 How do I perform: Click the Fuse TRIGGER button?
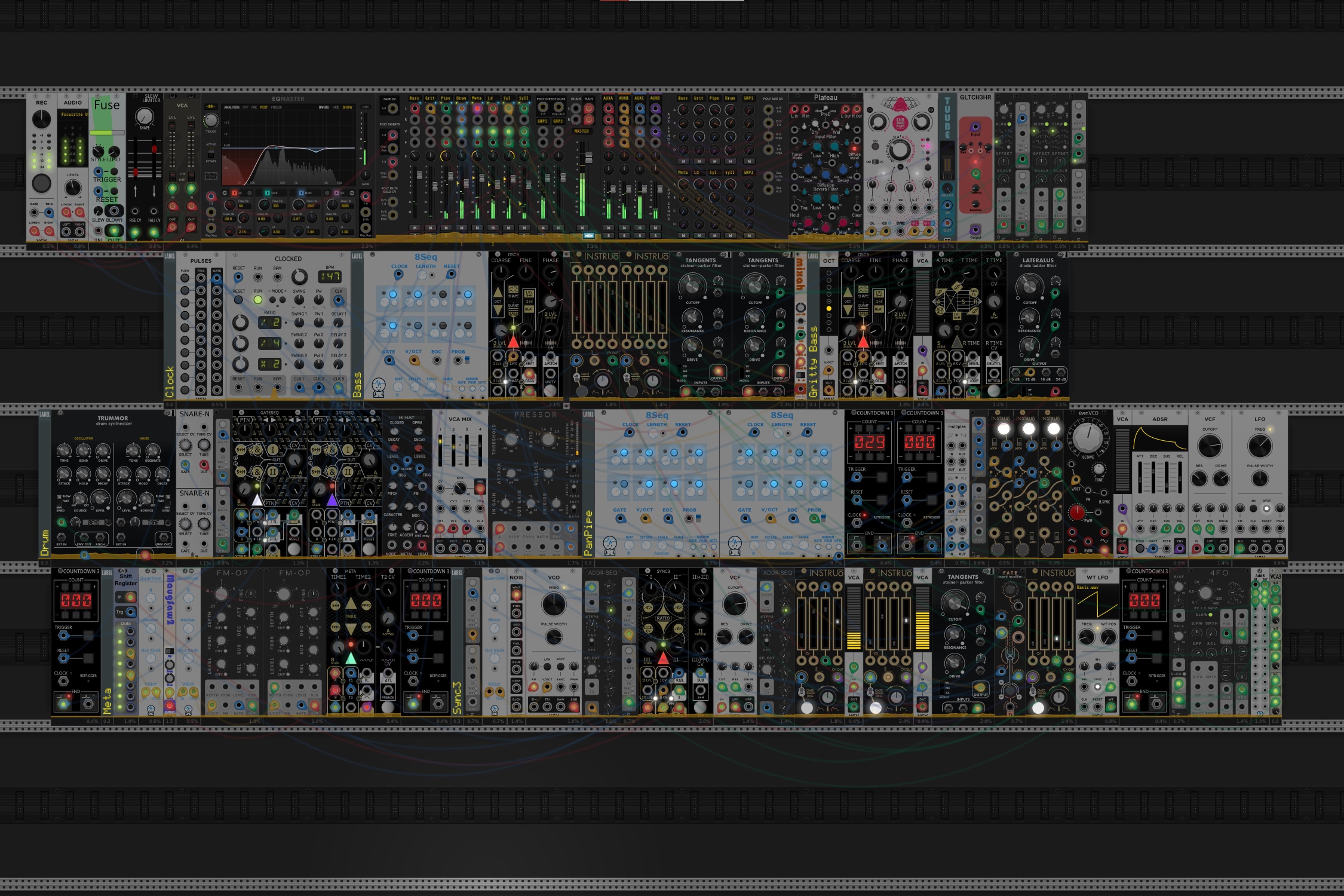[113, 171]
